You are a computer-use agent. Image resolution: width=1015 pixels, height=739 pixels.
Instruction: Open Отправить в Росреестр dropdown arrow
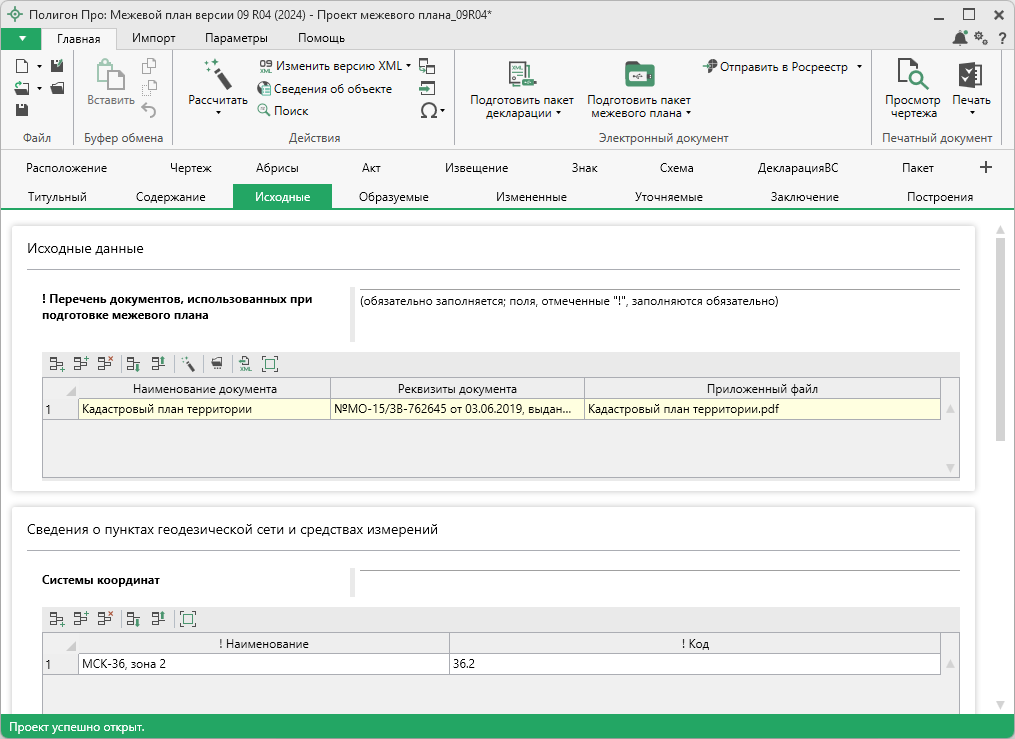(x=859, y=67)
